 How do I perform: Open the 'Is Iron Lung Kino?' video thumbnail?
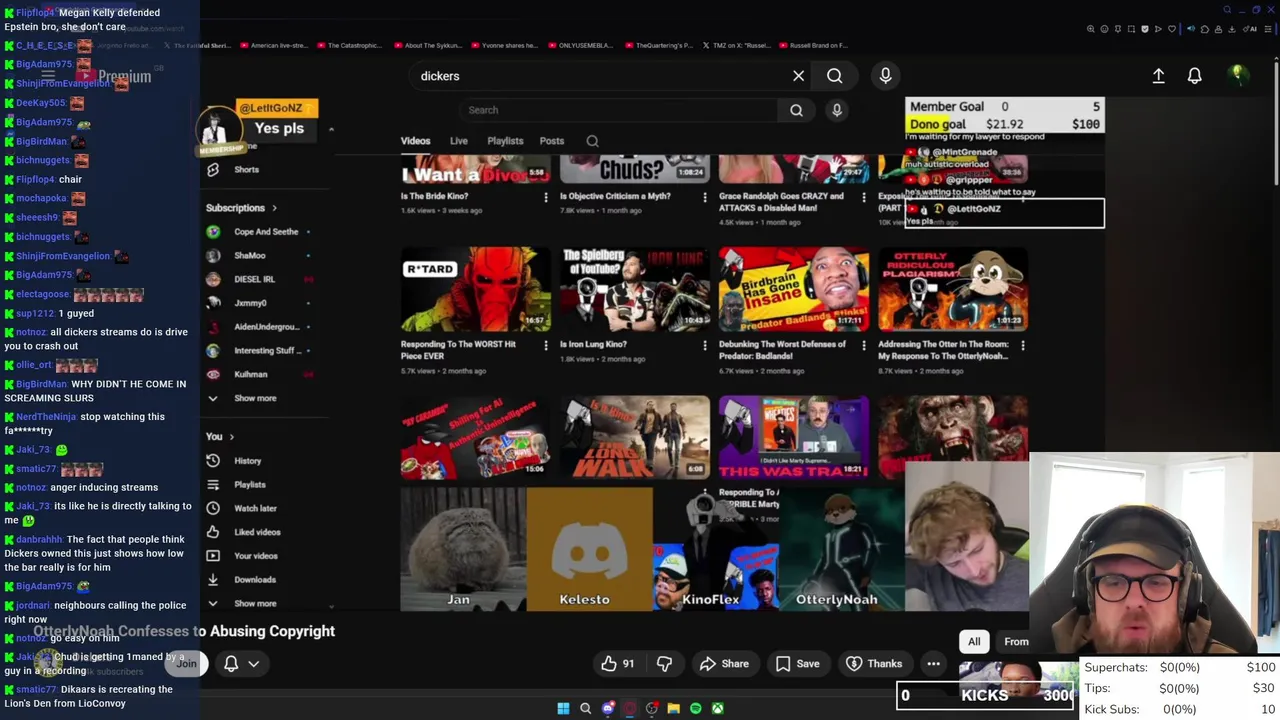point(634,289)
